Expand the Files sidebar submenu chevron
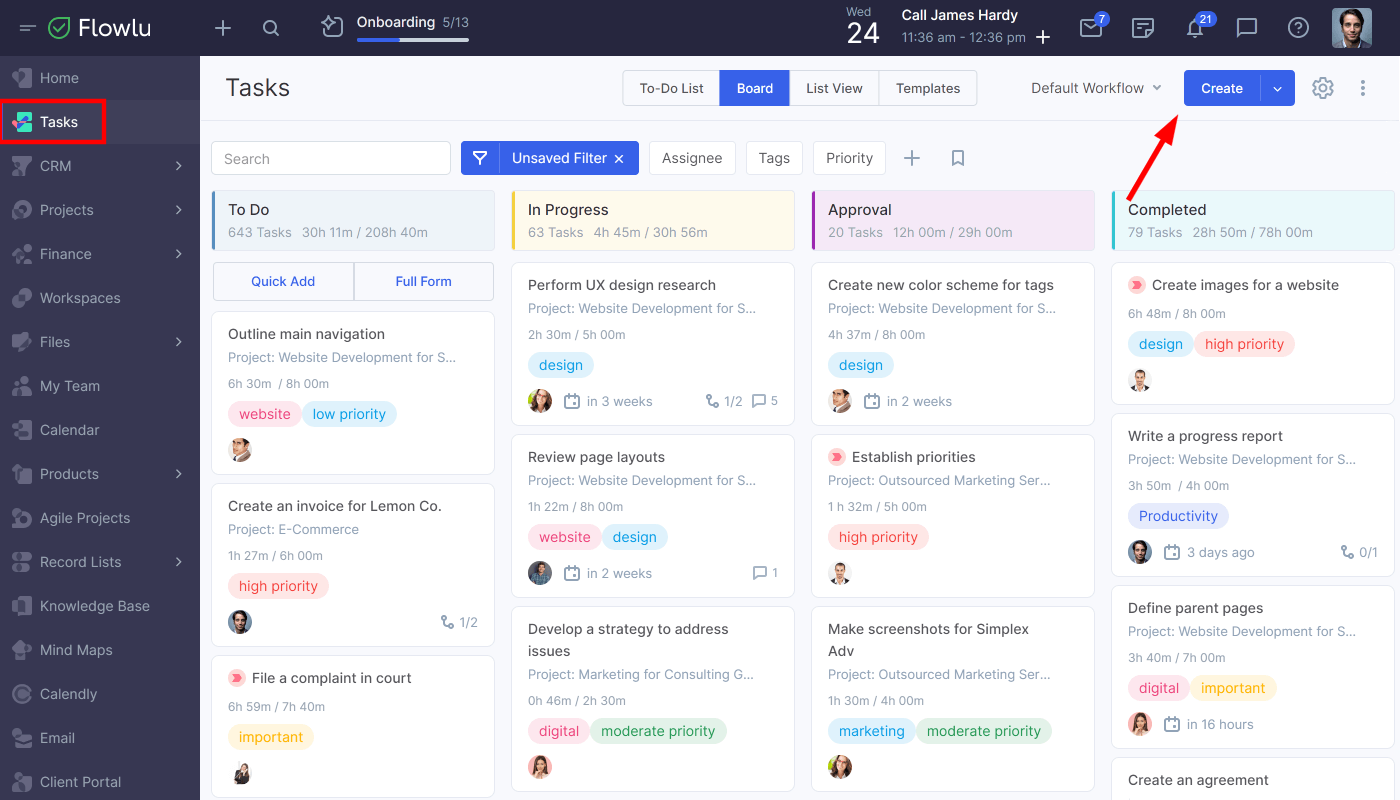Screen dimensions: 1400x800 pos(179,342)
